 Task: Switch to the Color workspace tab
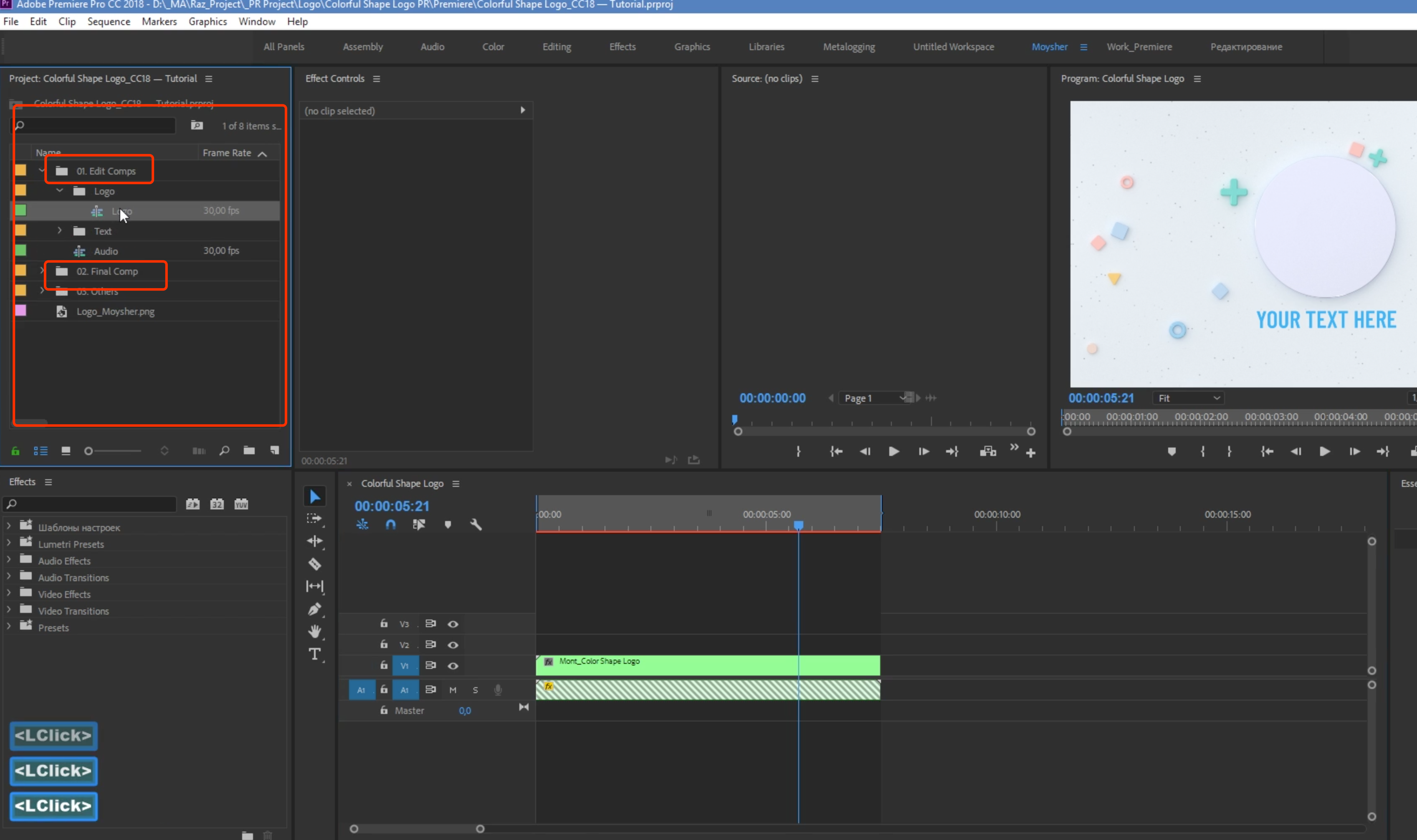point(493,47)
